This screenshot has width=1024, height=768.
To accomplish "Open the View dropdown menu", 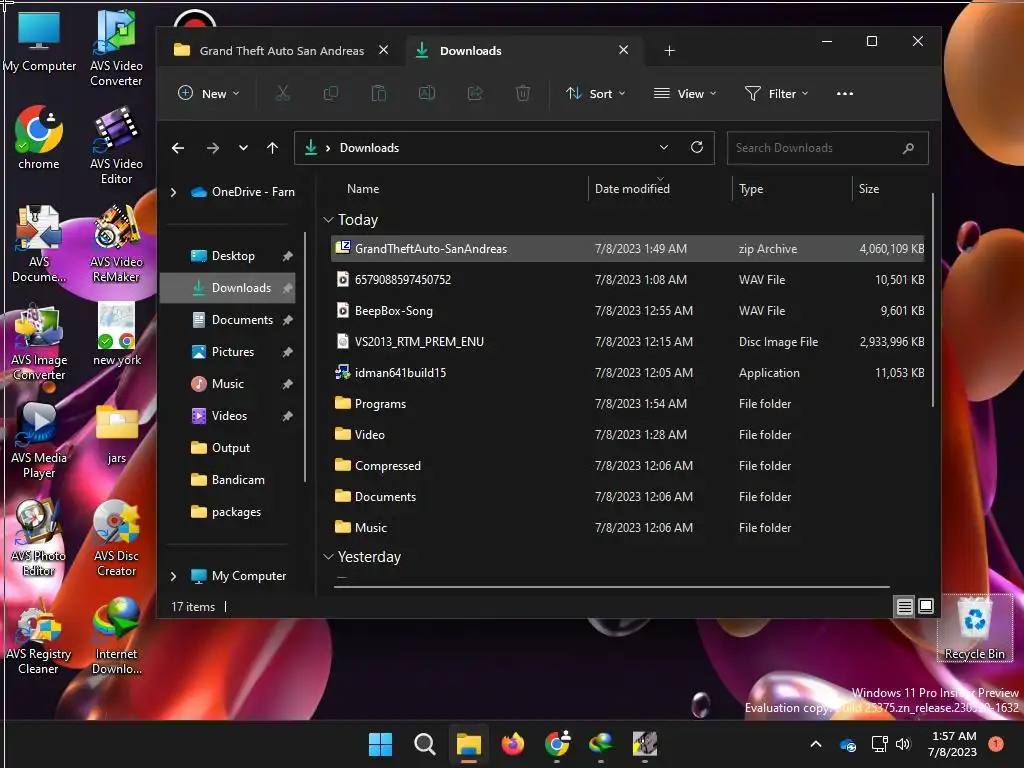I will point(685,93).
